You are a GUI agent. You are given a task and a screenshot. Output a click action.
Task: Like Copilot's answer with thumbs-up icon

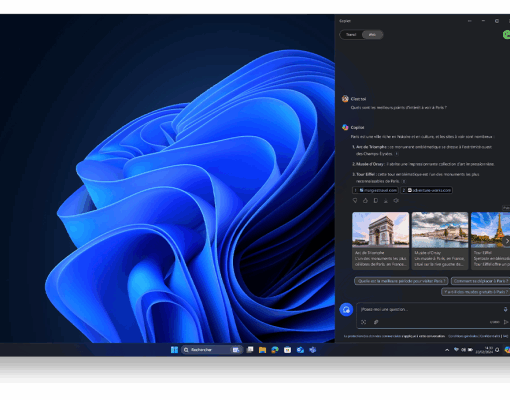365,200
